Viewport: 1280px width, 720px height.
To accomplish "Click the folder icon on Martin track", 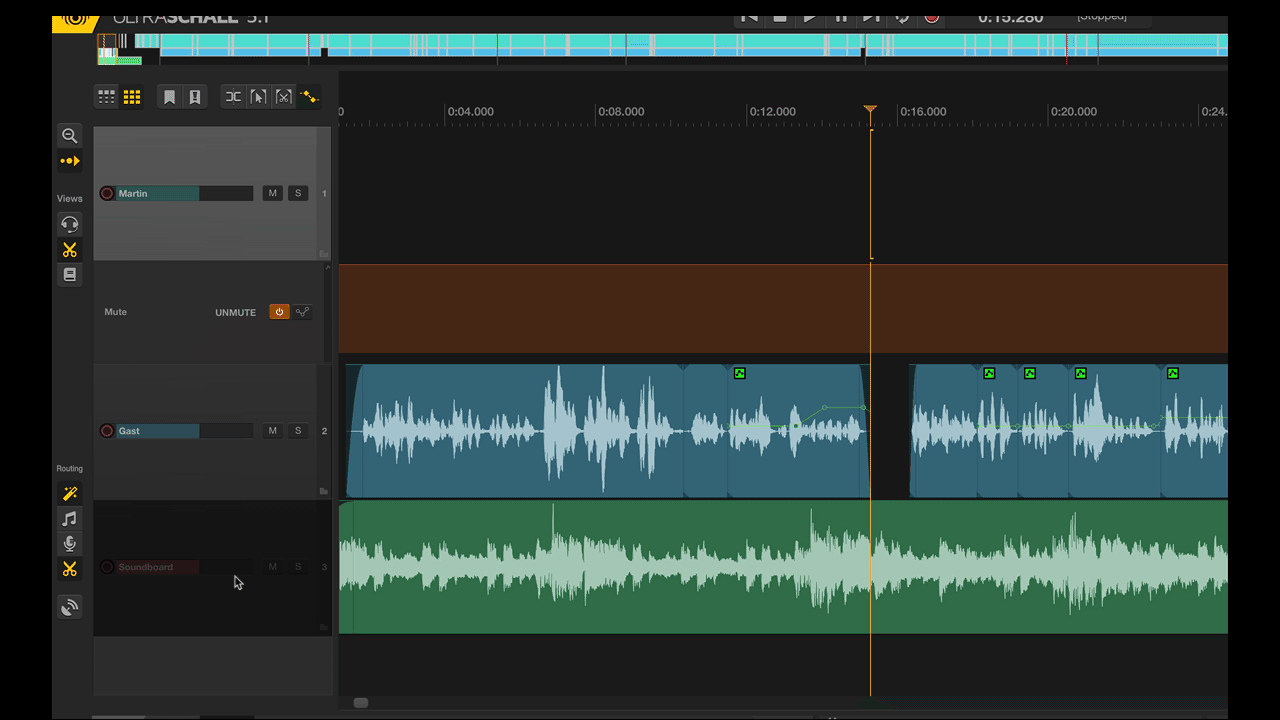I will pos(324,254).
